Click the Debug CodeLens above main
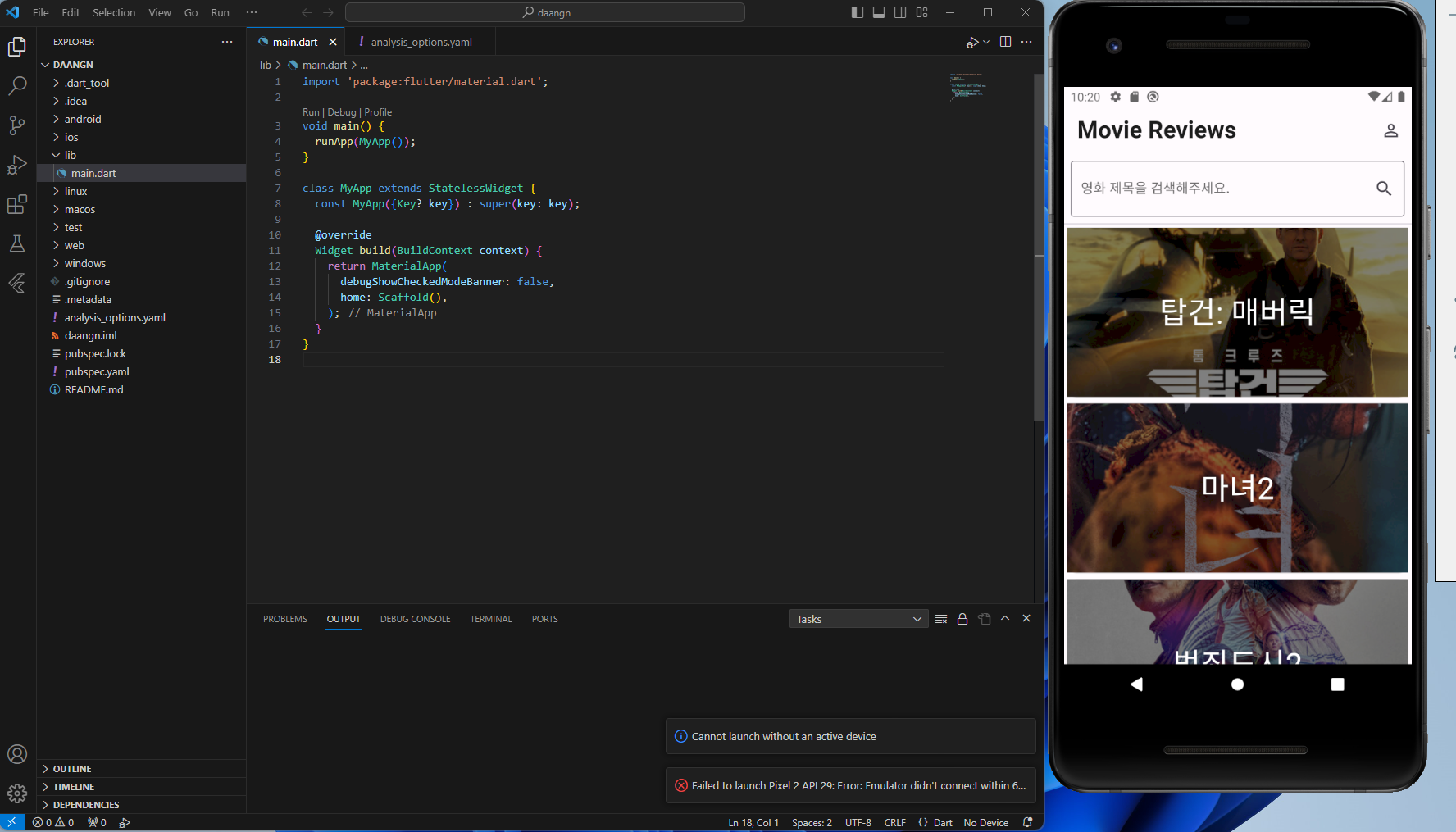Image resolution: width=1456 pixels, height=832 pixels. tap(342, 112)
